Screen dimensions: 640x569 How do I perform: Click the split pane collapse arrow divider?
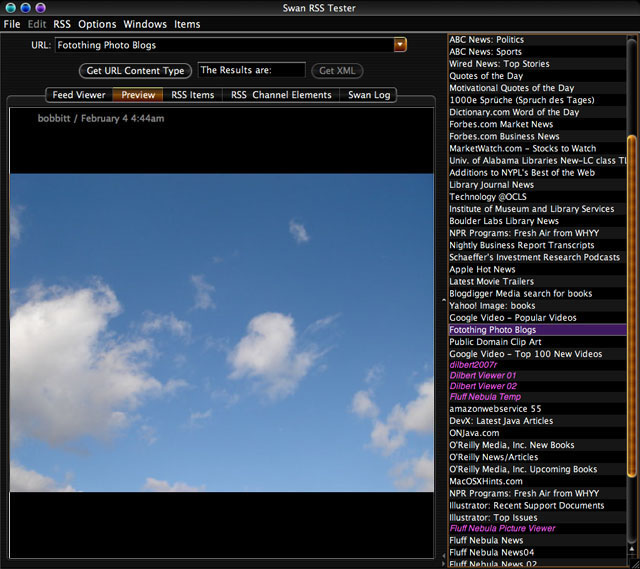click(x=442, y=300)
